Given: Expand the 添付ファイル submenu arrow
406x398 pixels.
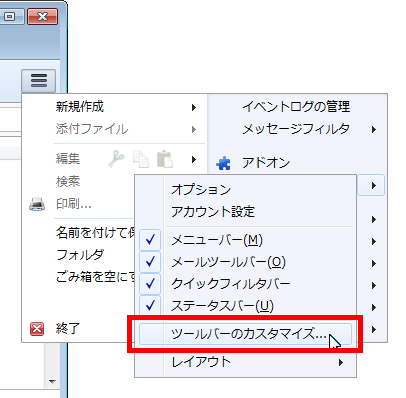Looking at the screenshot, I should 194,129.
